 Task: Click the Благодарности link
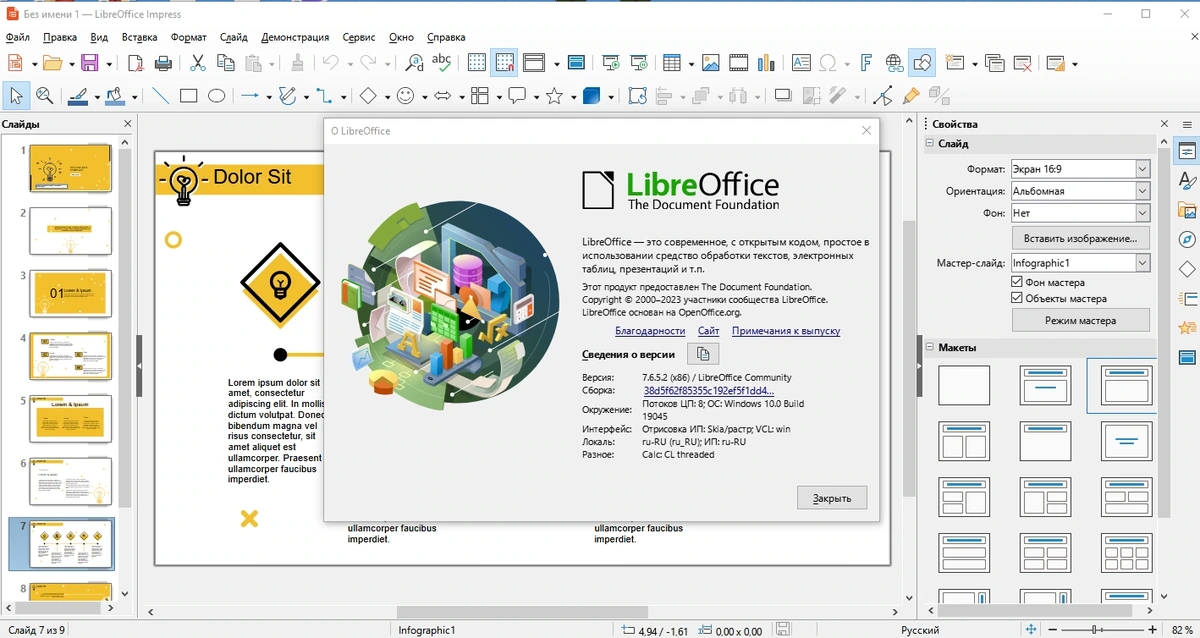coord(650,331)
